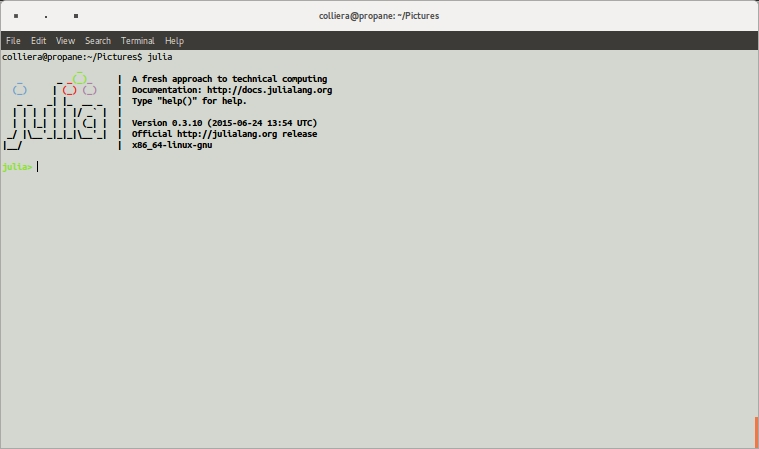Open the View menu

click(x=65, y=41)
